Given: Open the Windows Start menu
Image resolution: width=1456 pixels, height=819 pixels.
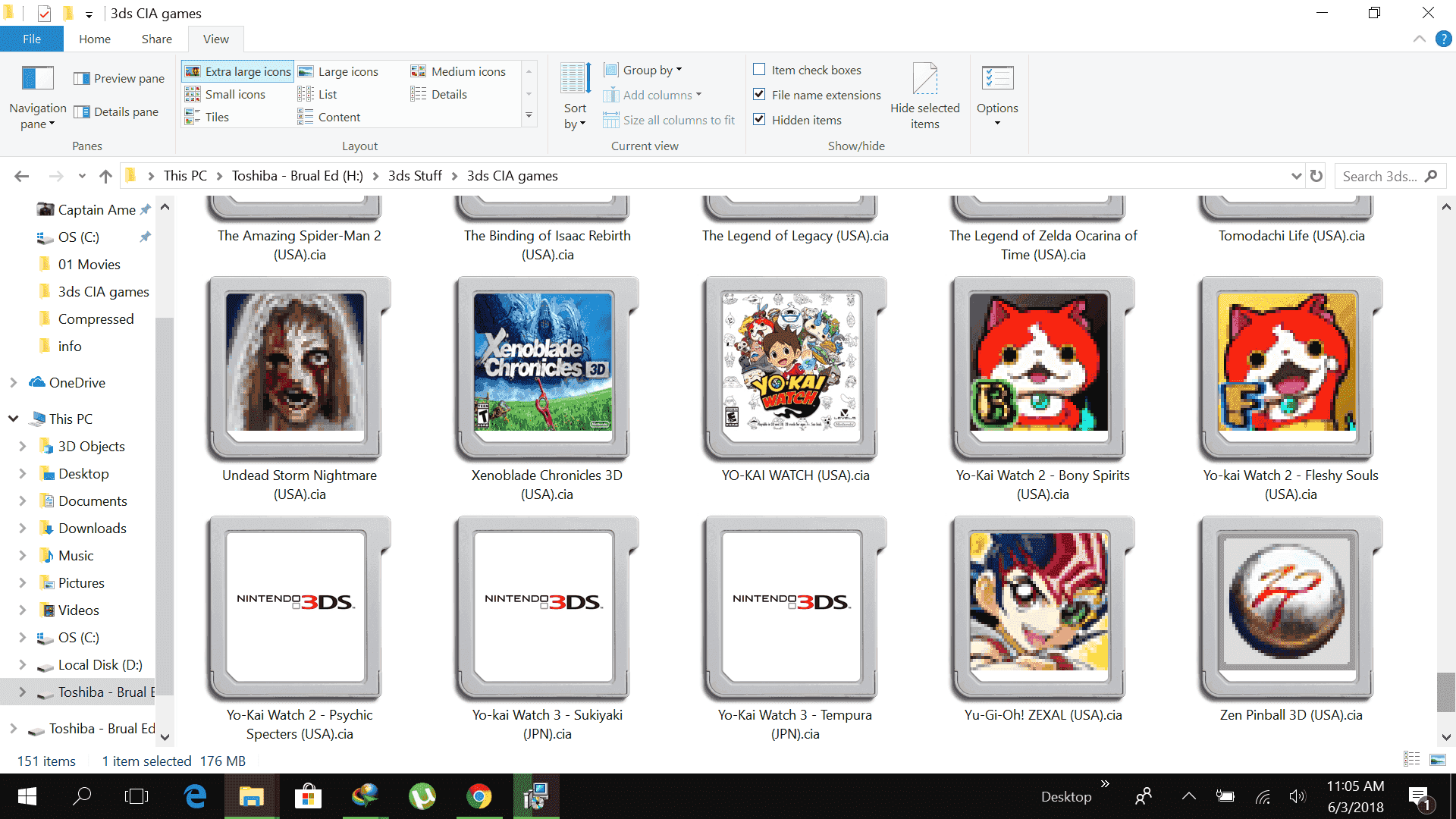Looking at the screenshot, I should click(27, 796).
